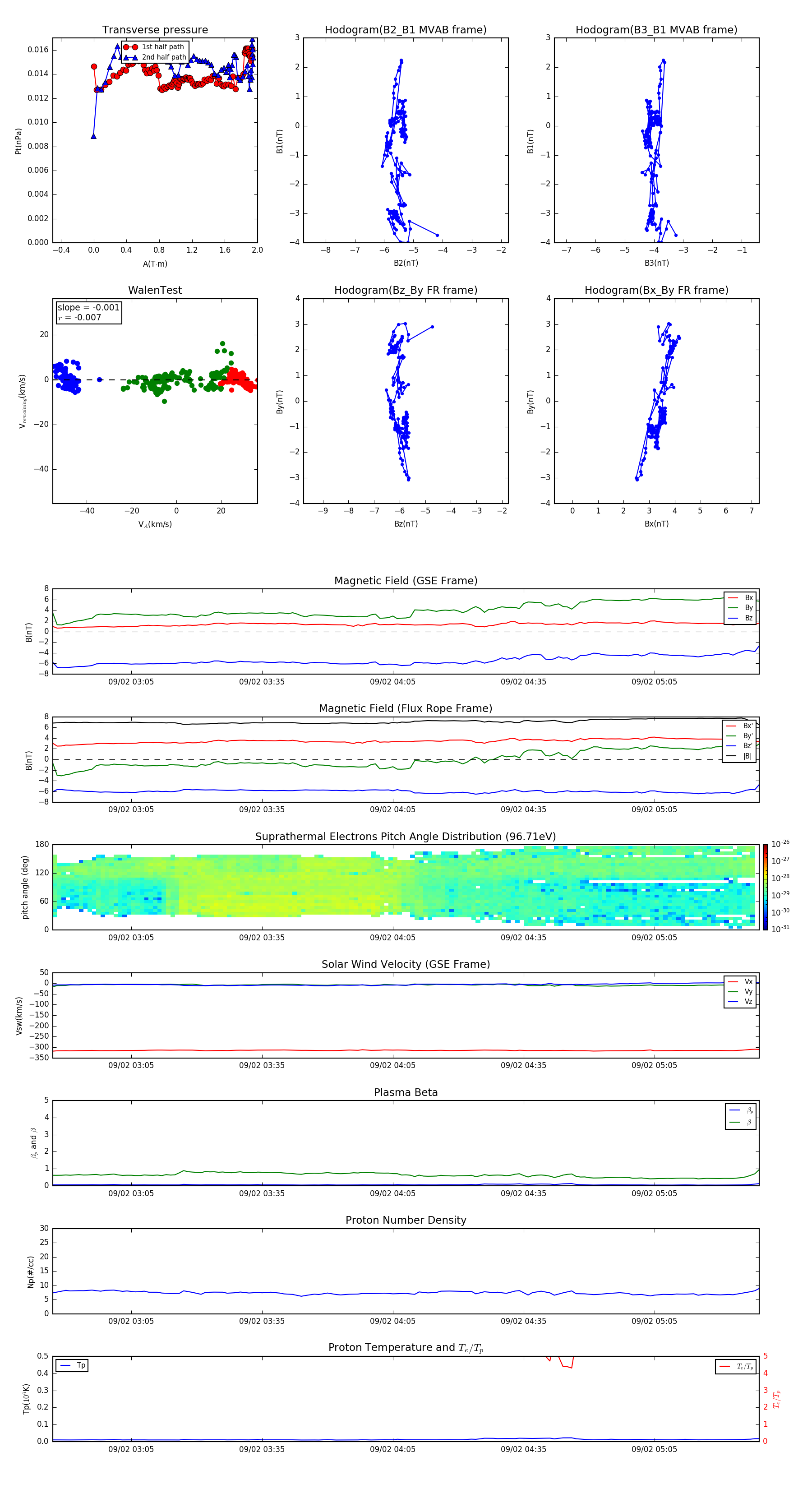Select By legend entry in GSE magnetic field
The width and height of the screenshot is (812, 1489).
[740, 607]
